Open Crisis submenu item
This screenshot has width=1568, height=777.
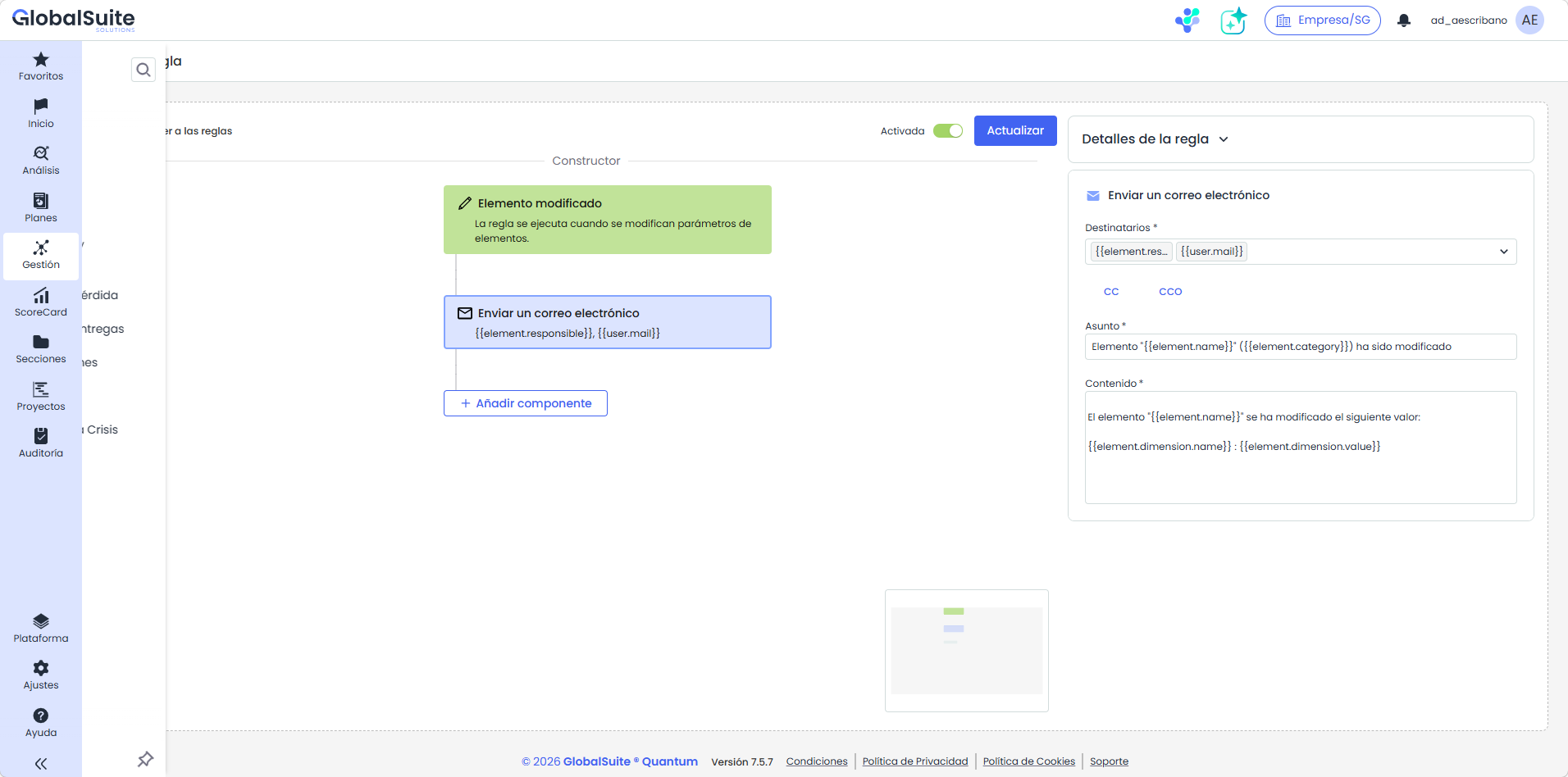[x=102, y=429]
